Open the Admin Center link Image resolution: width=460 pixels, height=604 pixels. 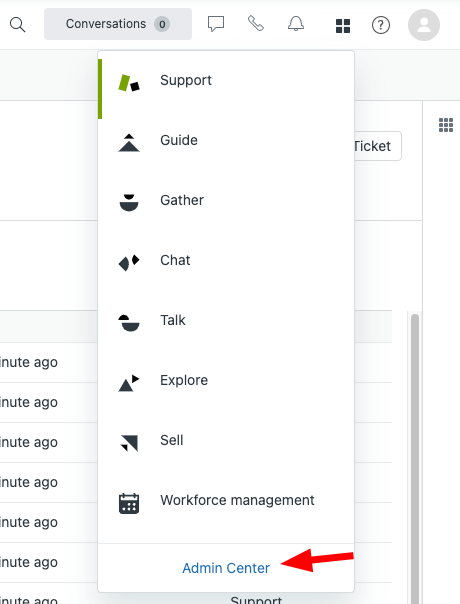coord(226,568)
